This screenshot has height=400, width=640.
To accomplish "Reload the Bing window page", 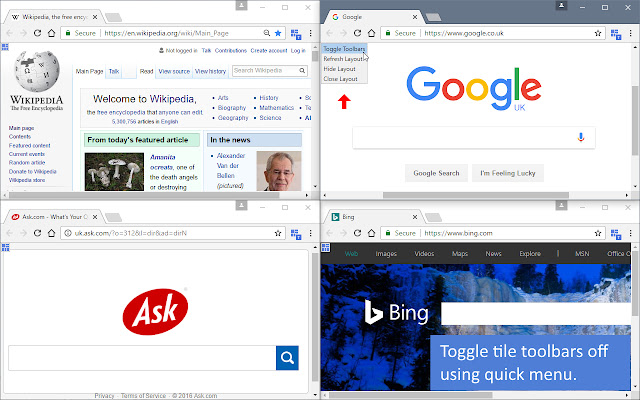I will [357, 233].
